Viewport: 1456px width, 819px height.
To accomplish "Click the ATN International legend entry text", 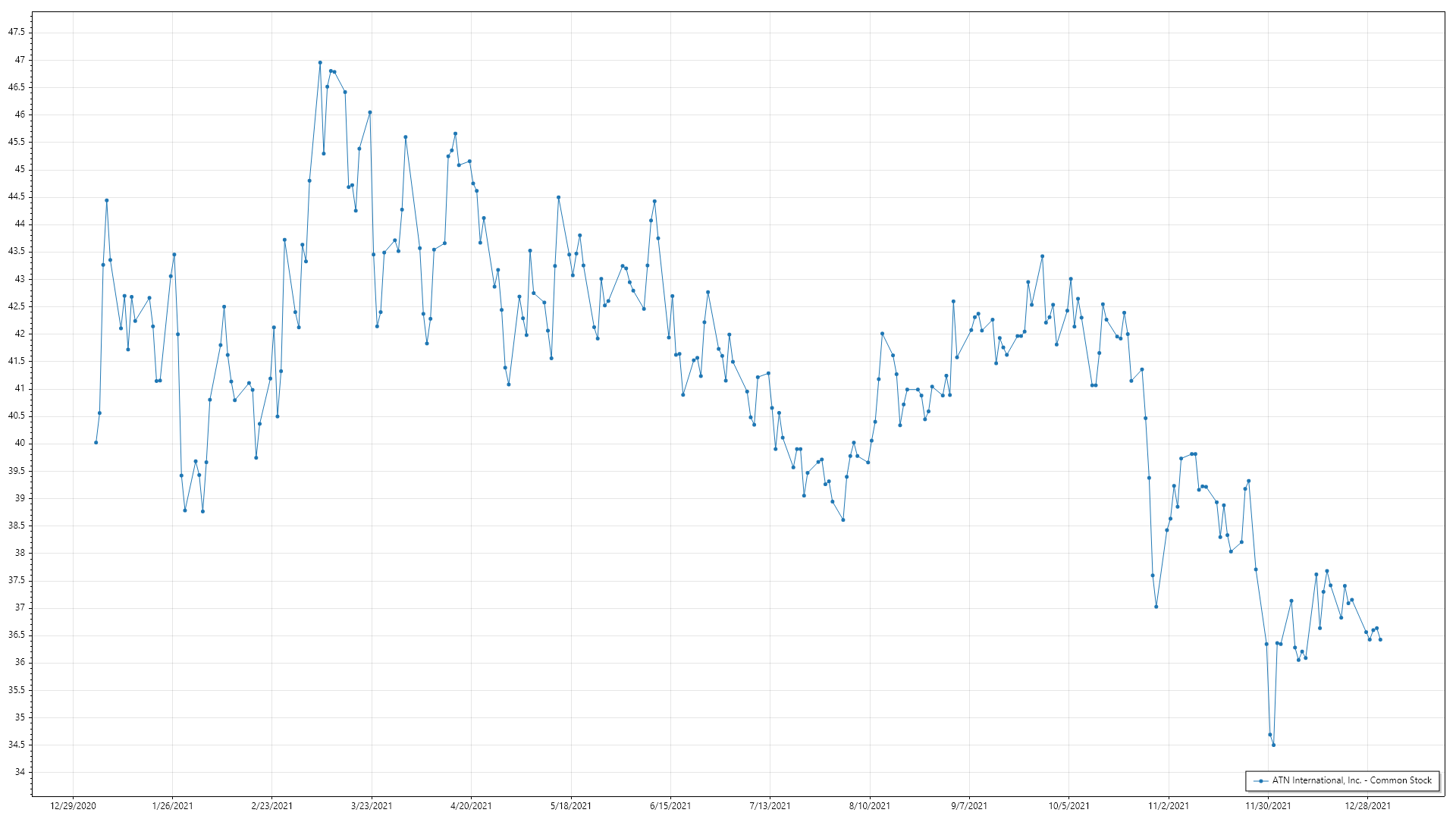I will 1351,780.
